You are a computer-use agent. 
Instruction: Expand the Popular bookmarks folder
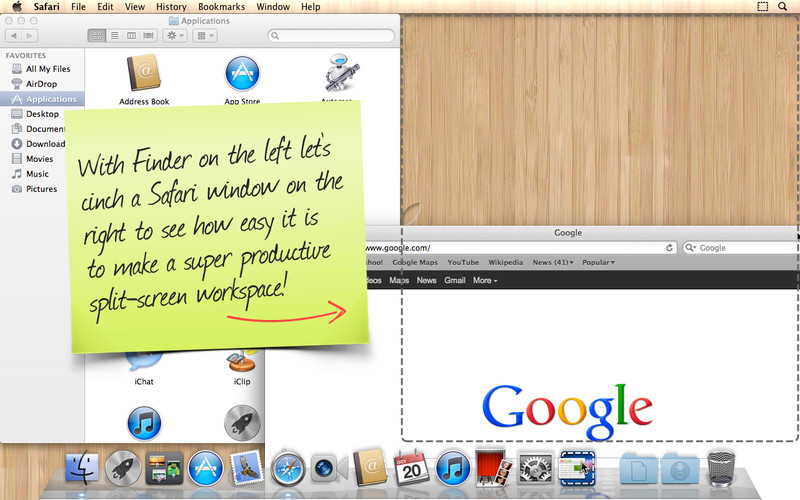pos(598,262)
